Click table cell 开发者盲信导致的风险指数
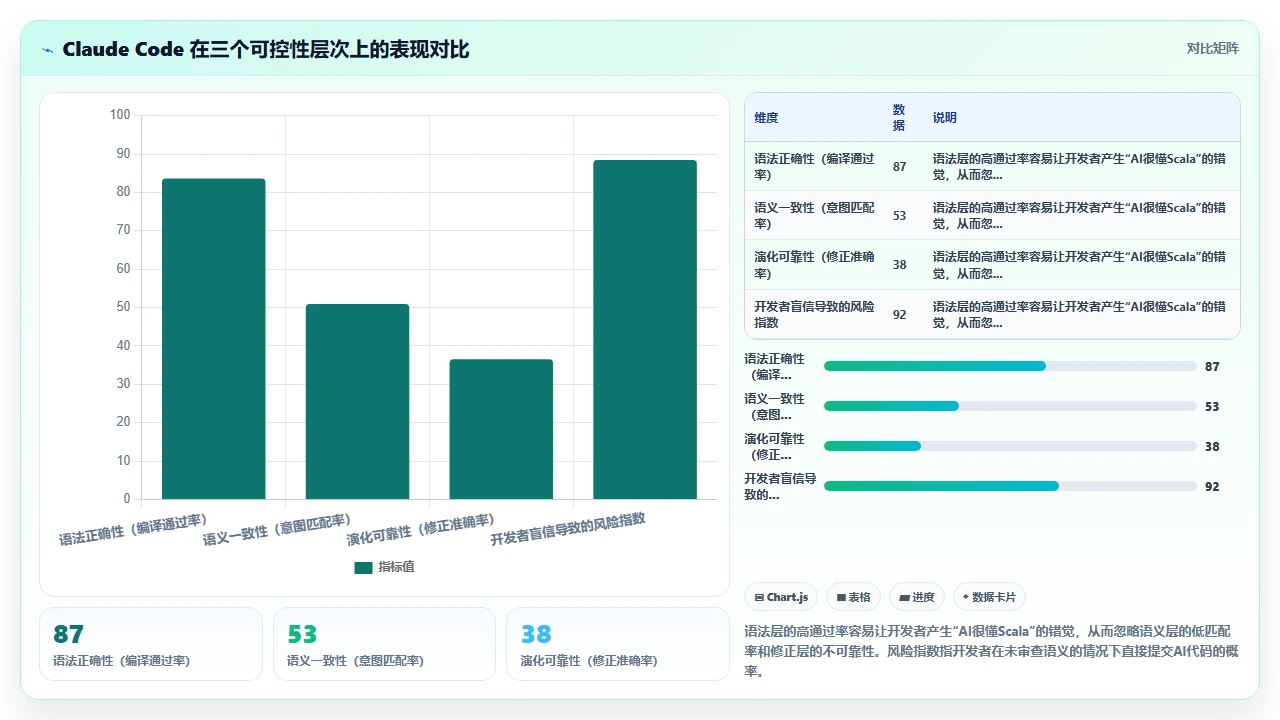1280x720 pixels. (x=814, y=314)
